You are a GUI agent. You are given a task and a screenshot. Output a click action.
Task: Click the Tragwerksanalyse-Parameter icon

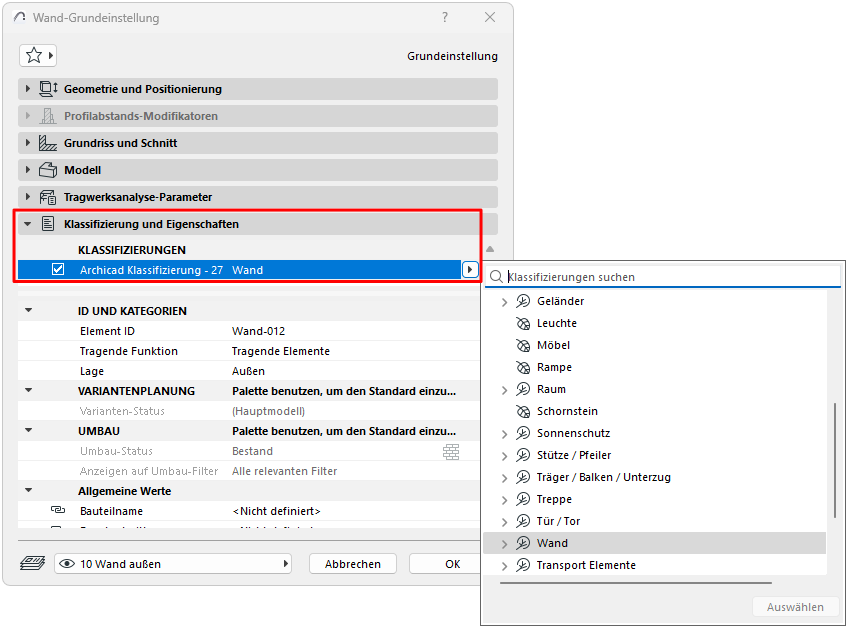coord(48,197)
